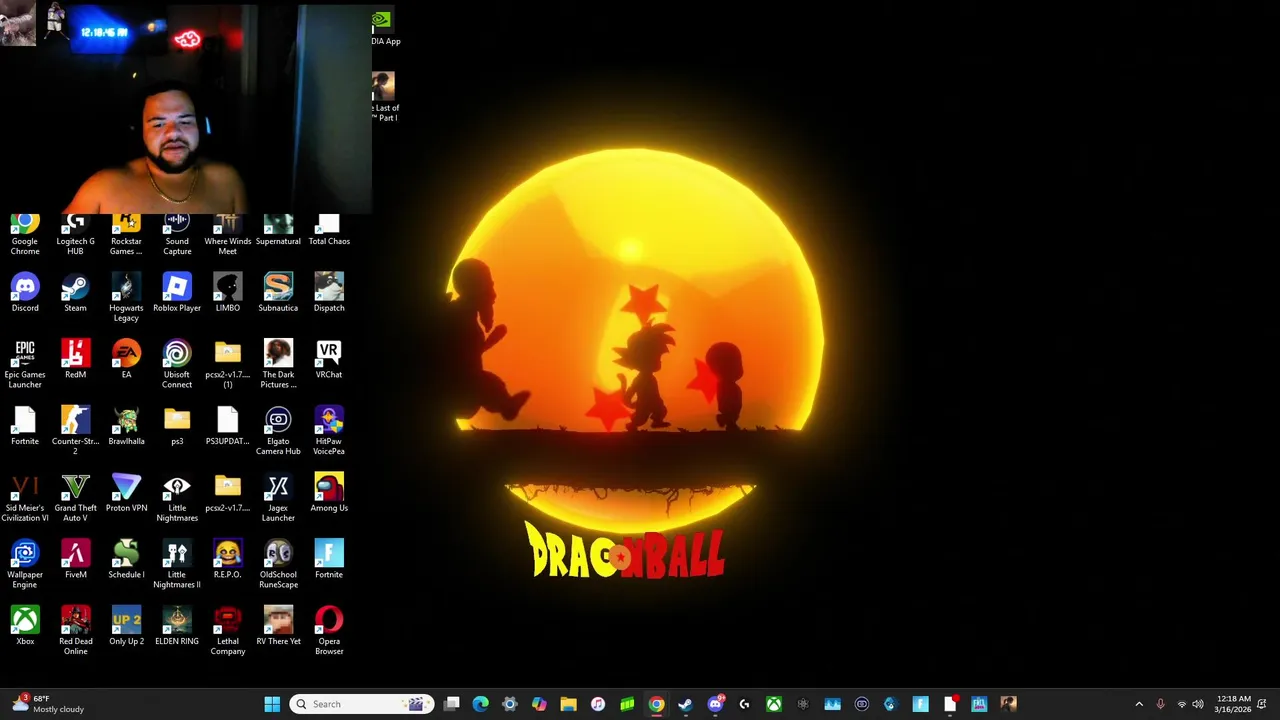The image size is (1280, 720).
Task: Open Steam from the taskbar
Action: pyautogui.click(x=685, y=704)
